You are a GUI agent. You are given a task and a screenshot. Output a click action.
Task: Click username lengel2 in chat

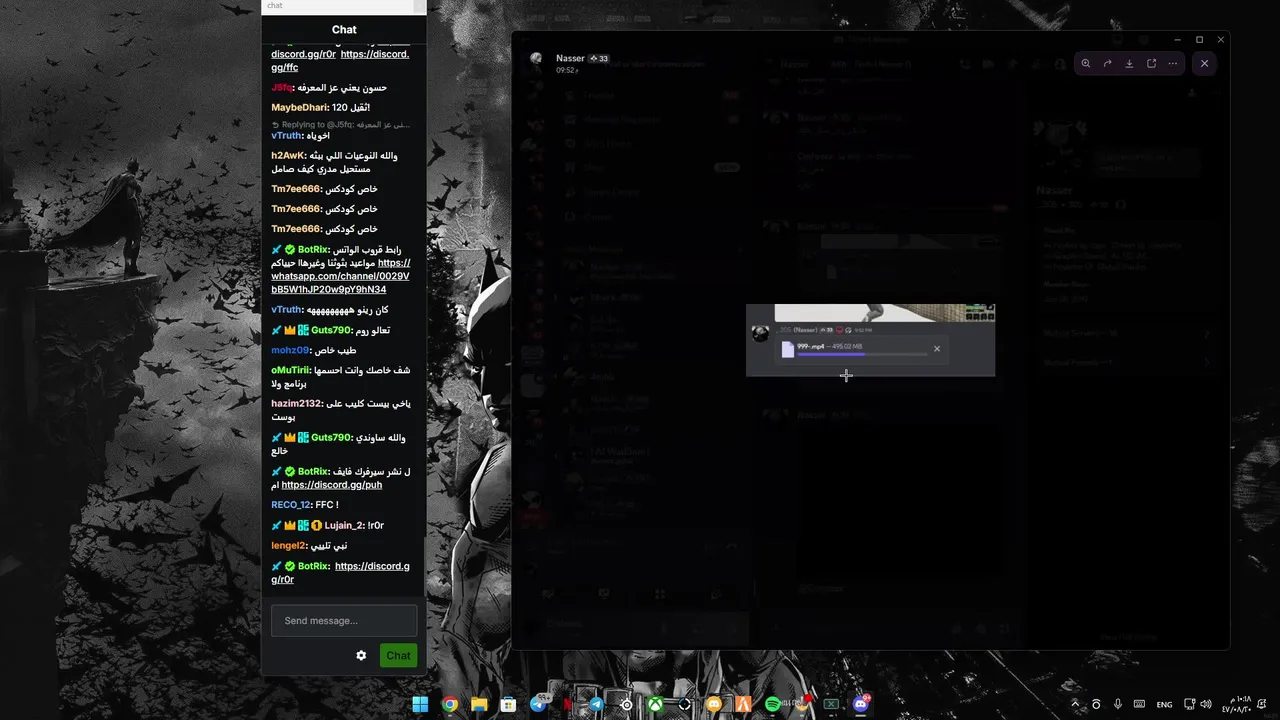click(x=288, y=546)
